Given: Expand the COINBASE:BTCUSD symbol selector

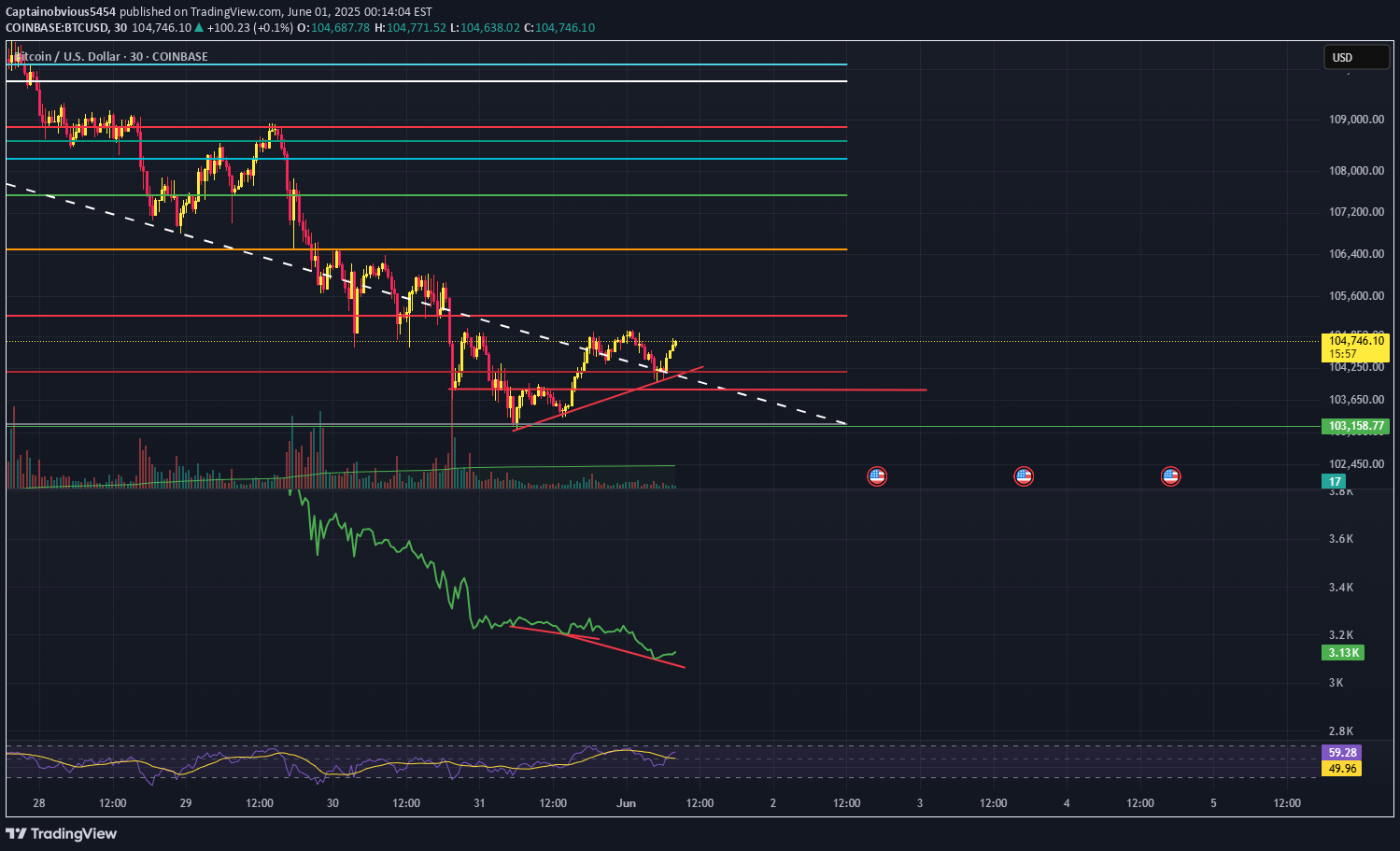Looking at the screenshot, I should pyautogui.click(x=57, y=27).
